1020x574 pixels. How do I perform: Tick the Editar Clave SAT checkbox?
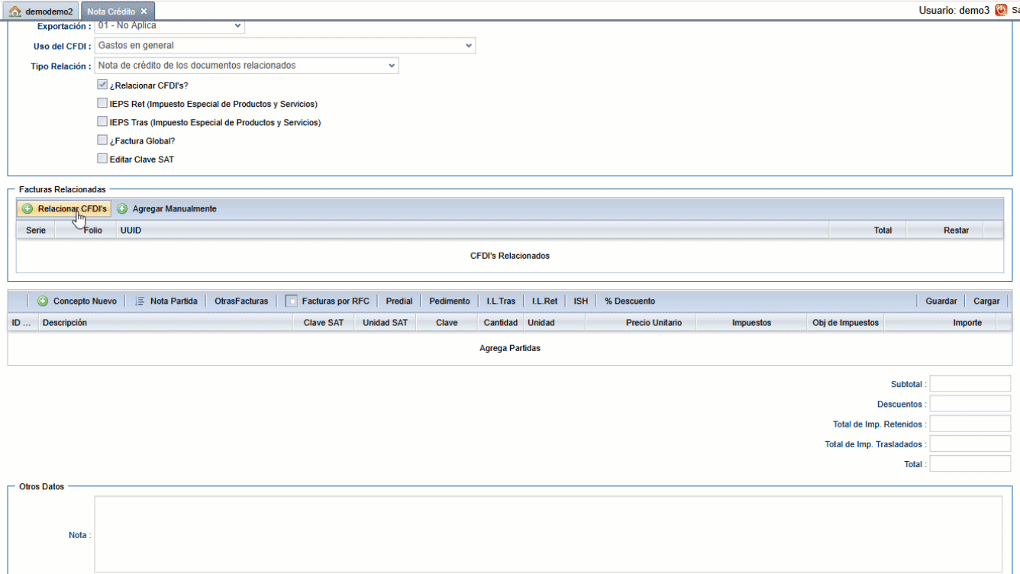[x=102, y=158]
